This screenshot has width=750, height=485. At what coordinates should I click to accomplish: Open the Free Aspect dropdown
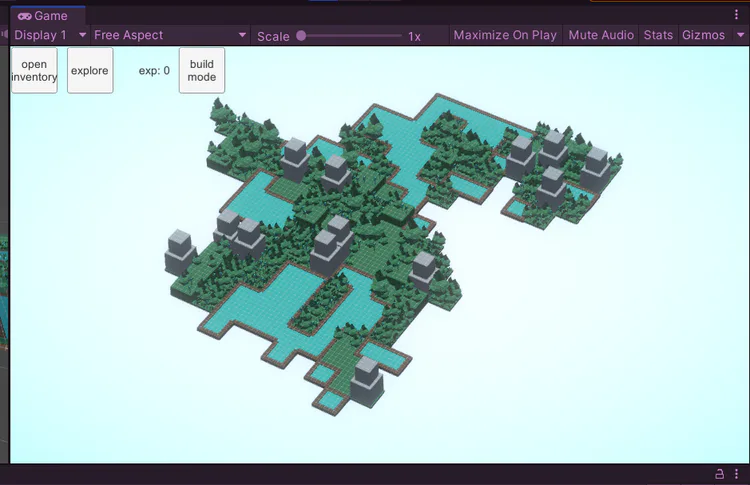[170, 35]
